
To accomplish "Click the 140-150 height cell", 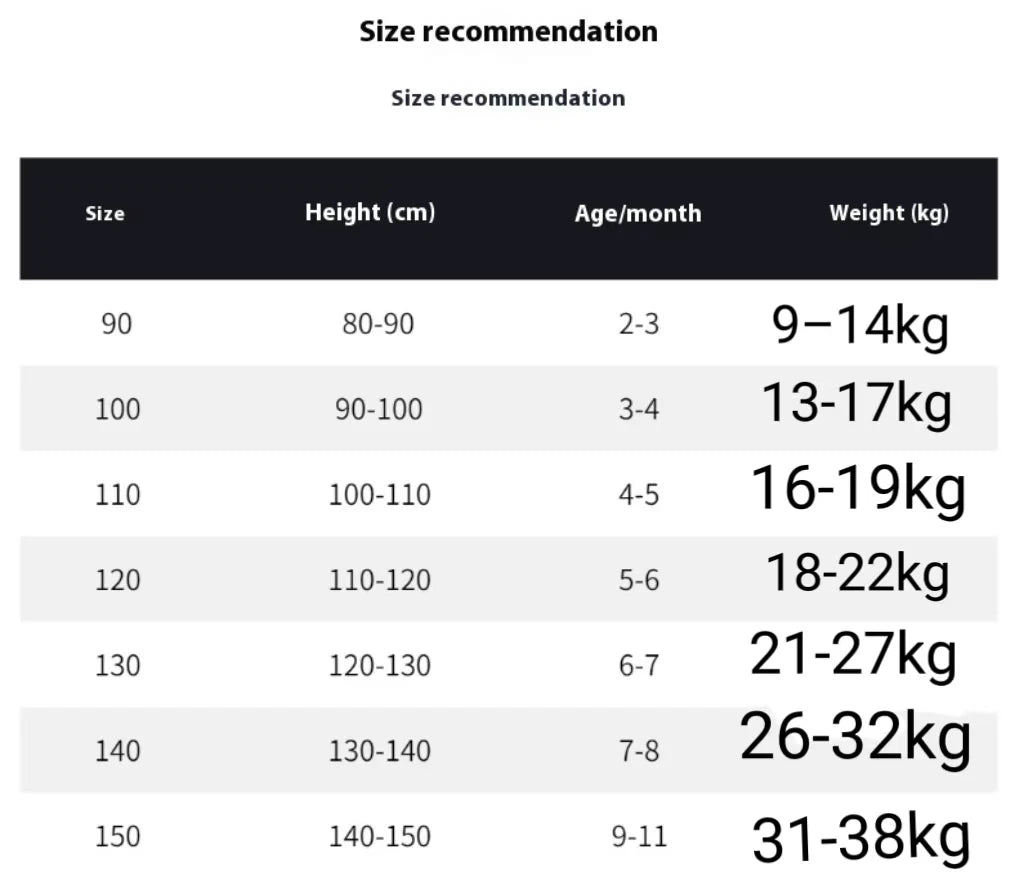I will pos(380,836).
